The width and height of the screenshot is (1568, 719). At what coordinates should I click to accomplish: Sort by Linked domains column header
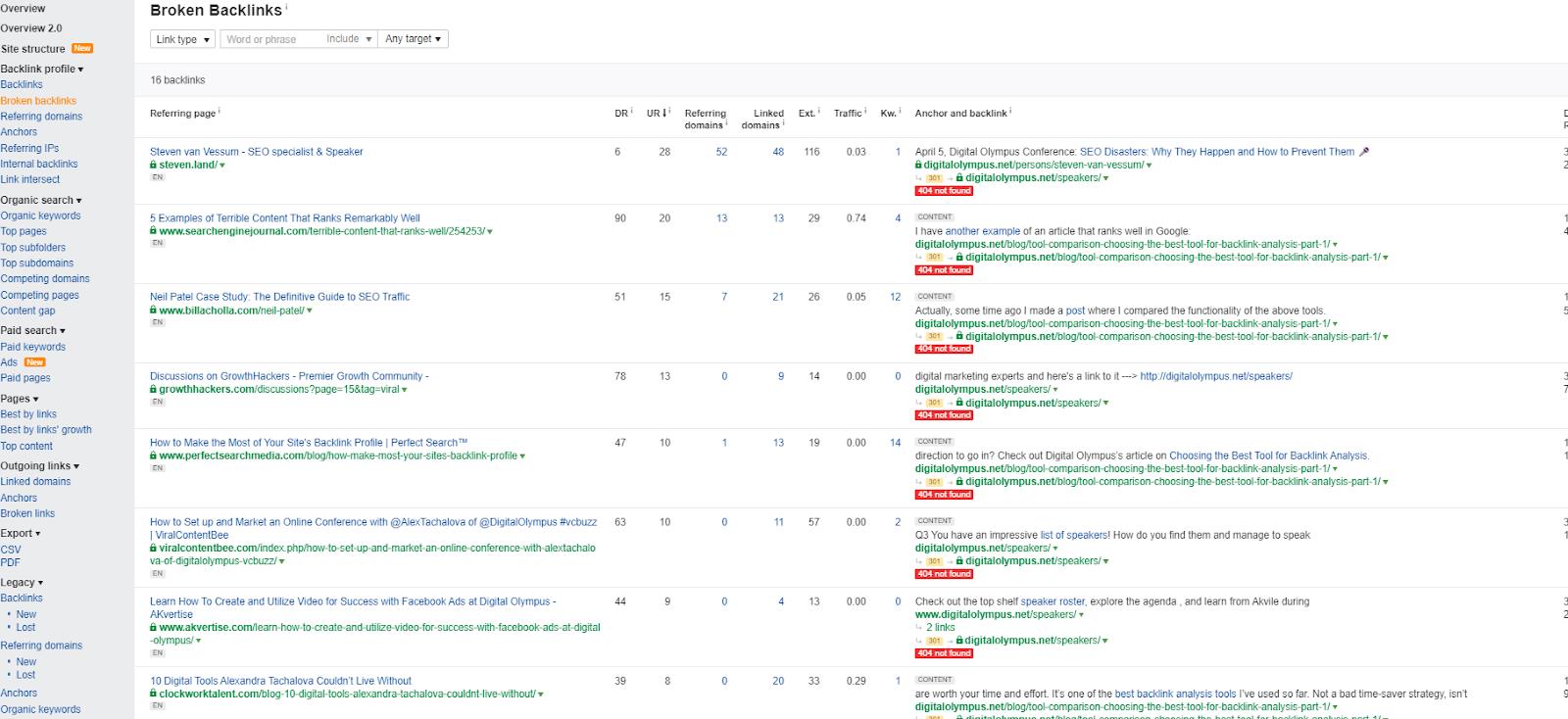tap(762, 120)
